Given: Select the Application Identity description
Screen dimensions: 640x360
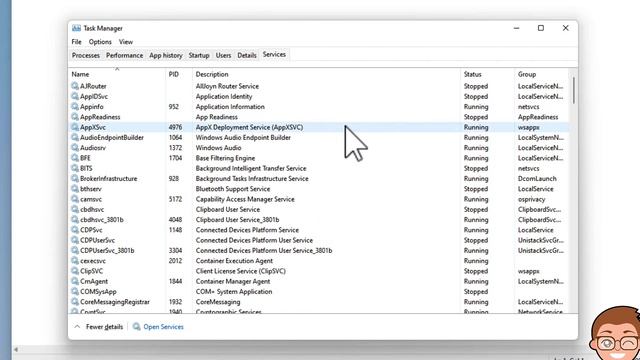Looking at the screenshot, I should [x=224, y=96].
